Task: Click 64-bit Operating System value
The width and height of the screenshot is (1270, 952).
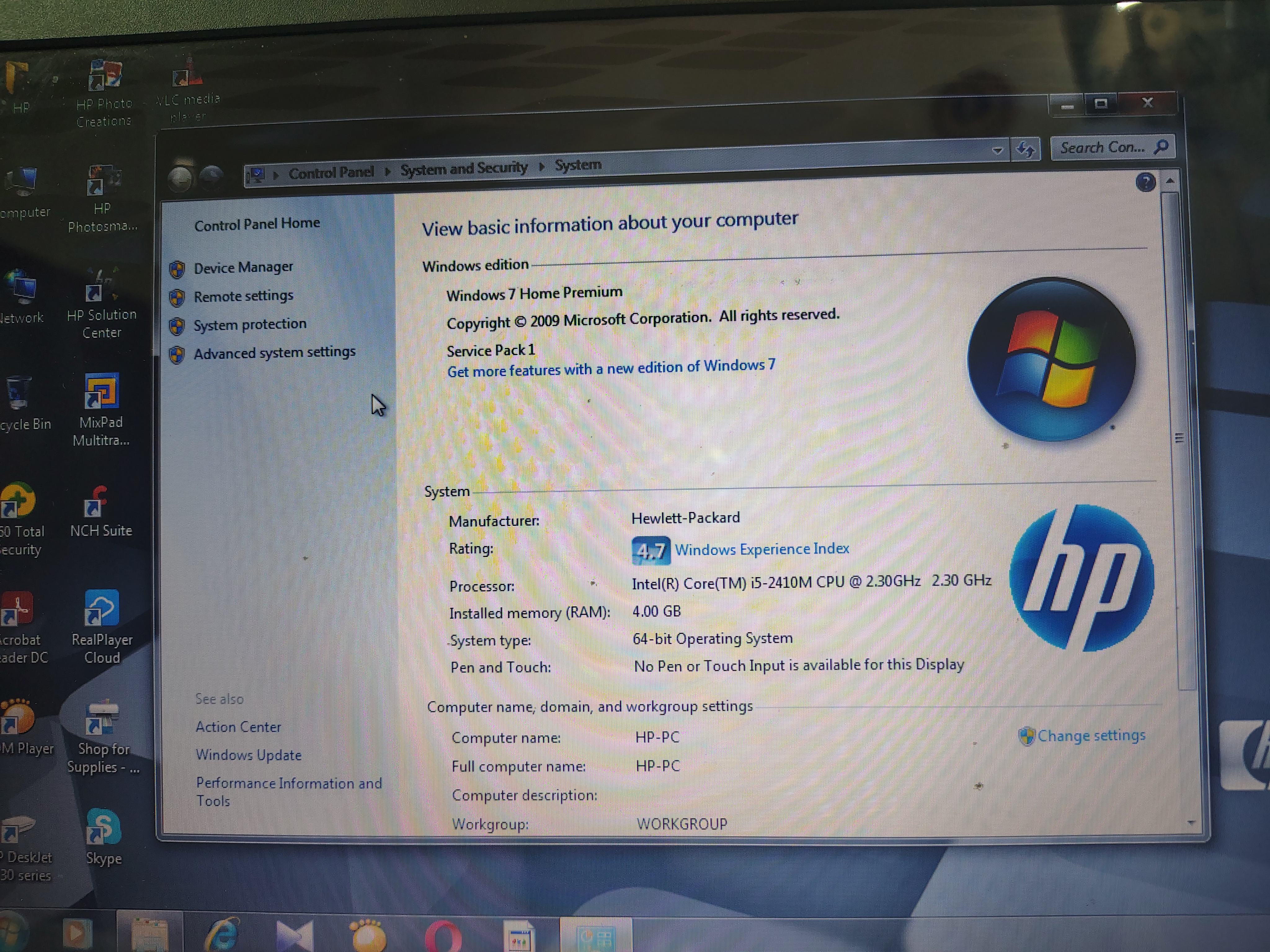Action: pyautogui.click(x=712, y=639)
